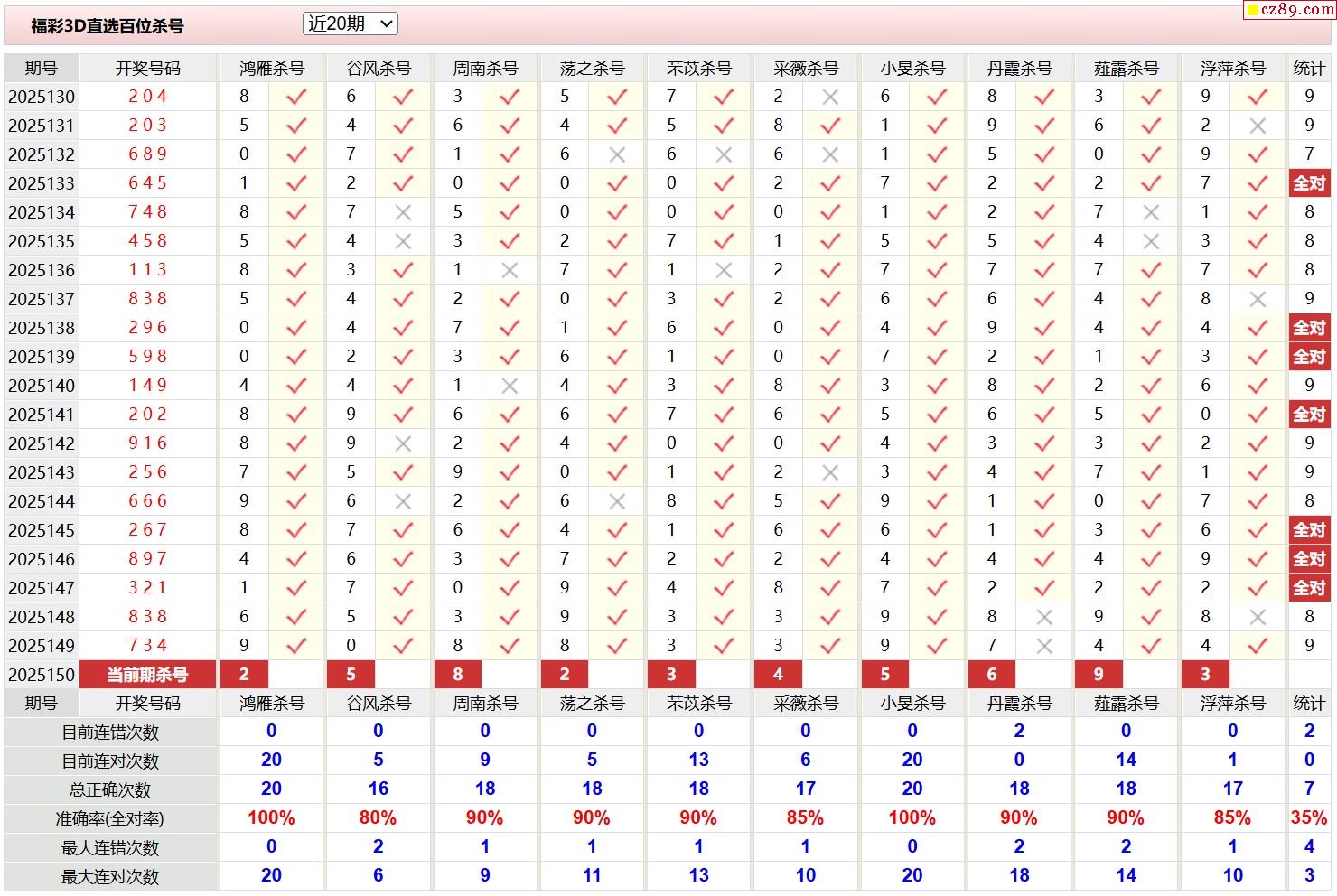Click gray X in 丹霞杀号 for 2025149
Image resolution: width=1337 pixels, height=896 pixels.
(x=1044, y=646)
